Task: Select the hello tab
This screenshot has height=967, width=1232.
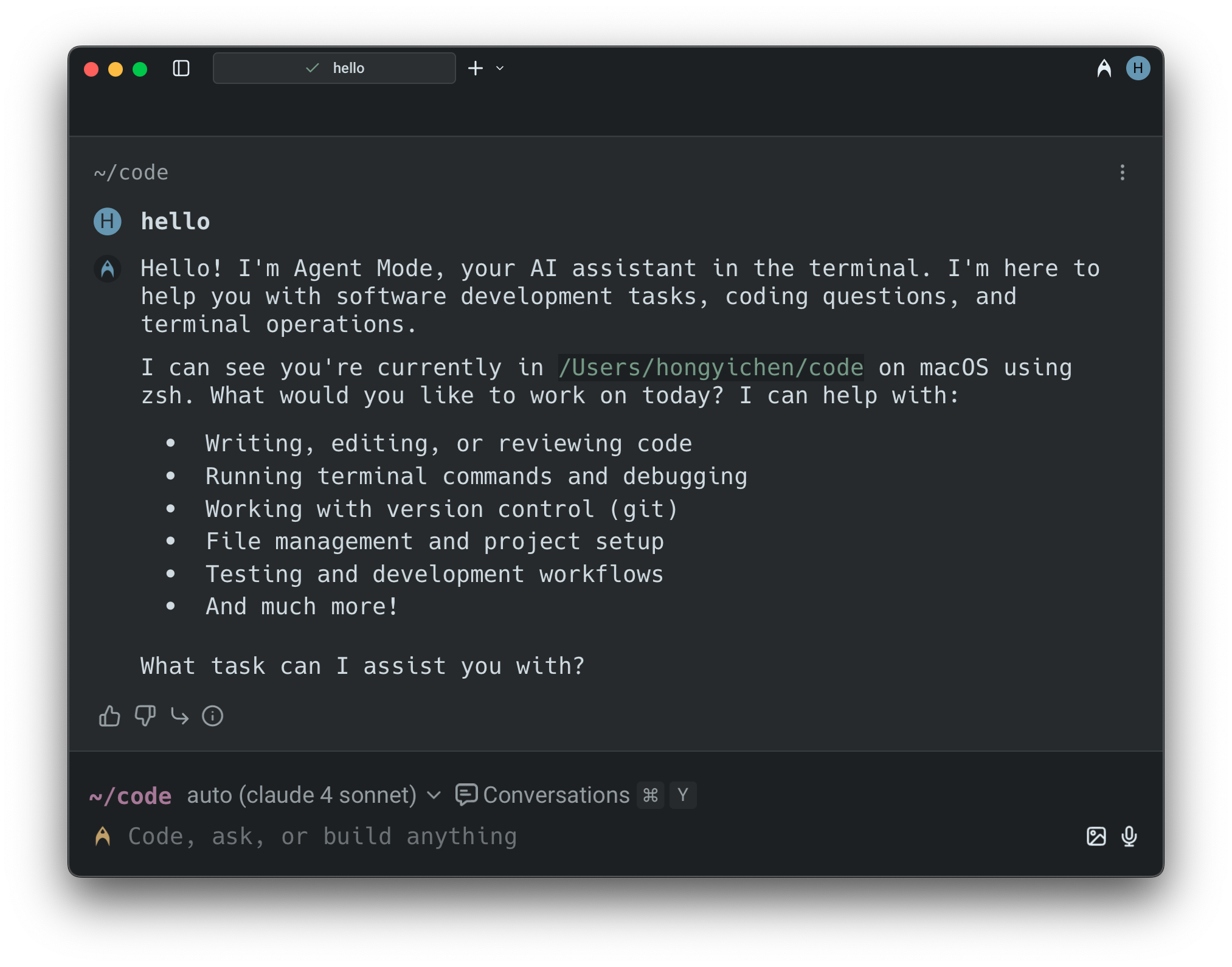Action: [334, 68]
